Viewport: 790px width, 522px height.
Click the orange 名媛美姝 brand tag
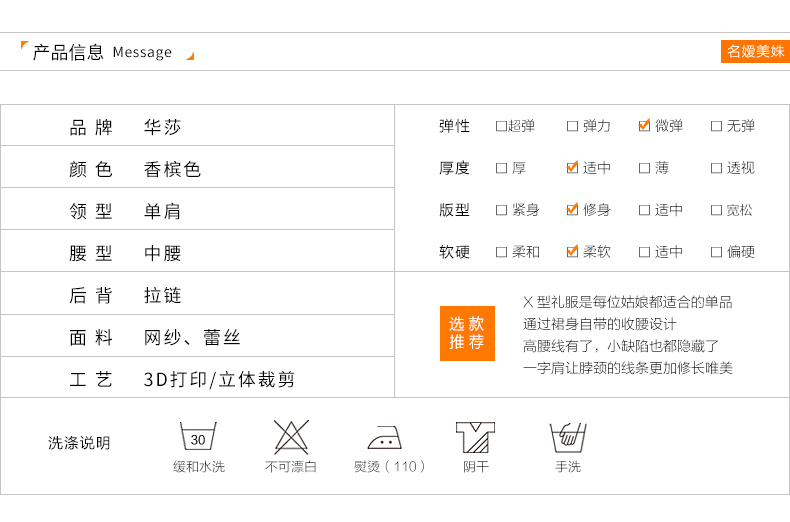coord(755,52)
